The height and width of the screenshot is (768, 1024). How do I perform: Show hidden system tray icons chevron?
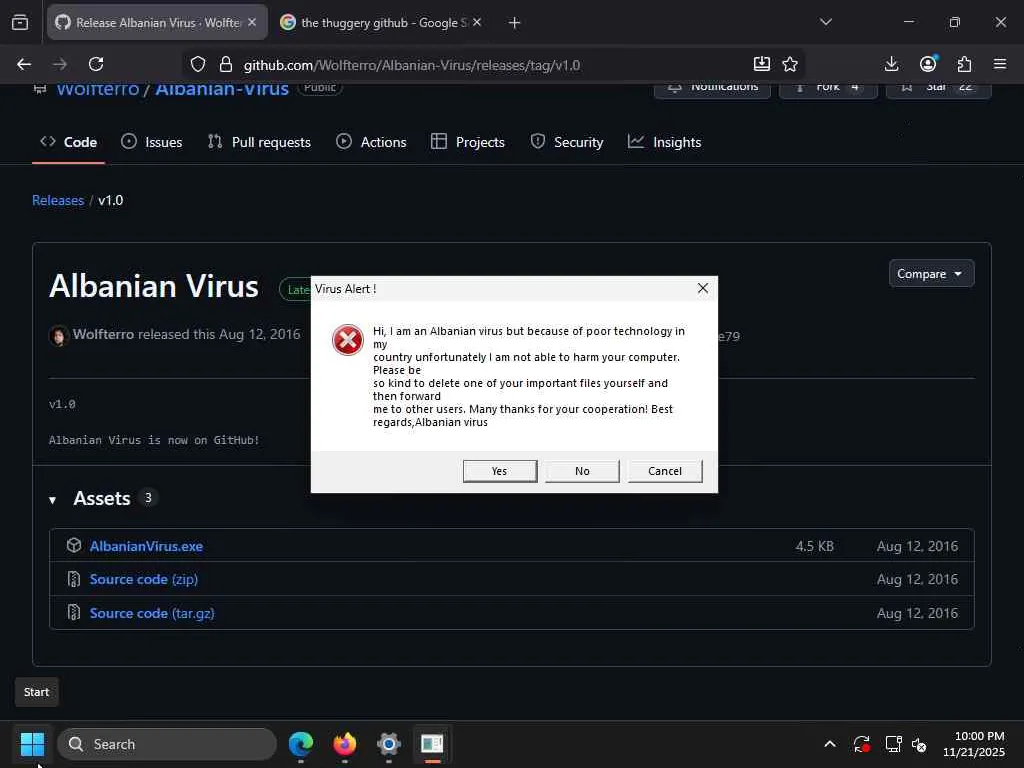tap(830, 744)
